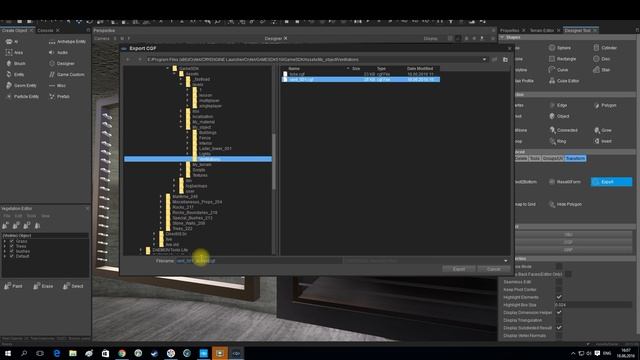640x360 pixels.
Task: Choose Geom Entity in Create Object
Action: click(x=21, y=86)
